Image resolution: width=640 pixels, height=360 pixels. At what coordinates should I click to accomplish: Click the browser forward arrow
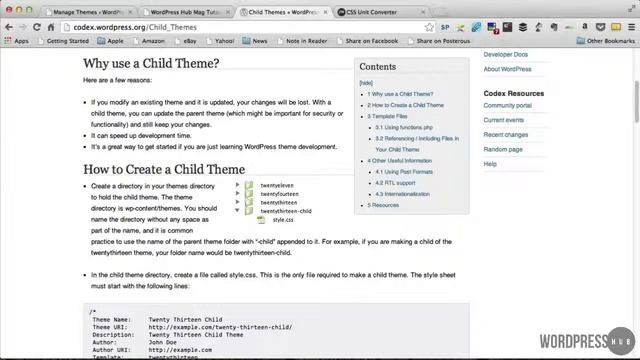click(x=22, y=27)
